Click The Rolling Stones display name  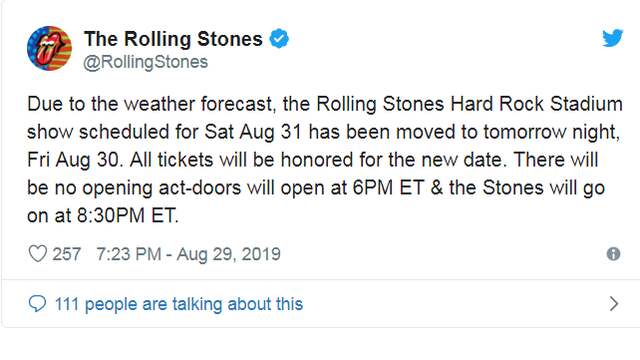pyautogui.click(x=173, y=39)
